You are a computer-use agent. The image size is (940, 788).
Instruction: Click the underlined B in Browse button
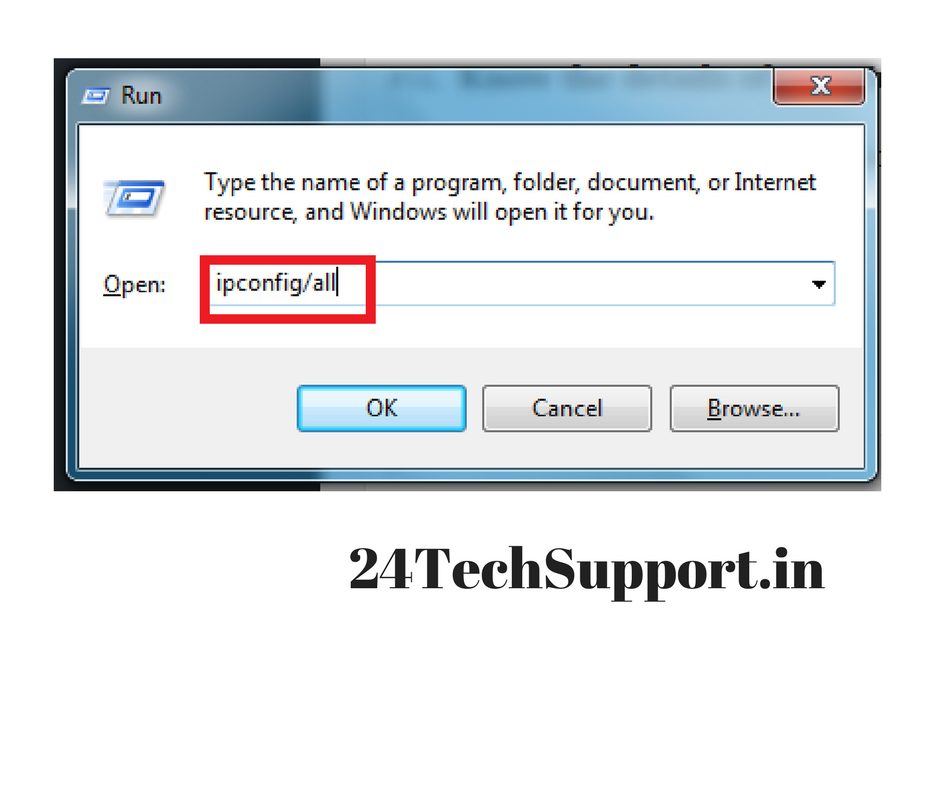pyautogui.click(x=714, y=408)
